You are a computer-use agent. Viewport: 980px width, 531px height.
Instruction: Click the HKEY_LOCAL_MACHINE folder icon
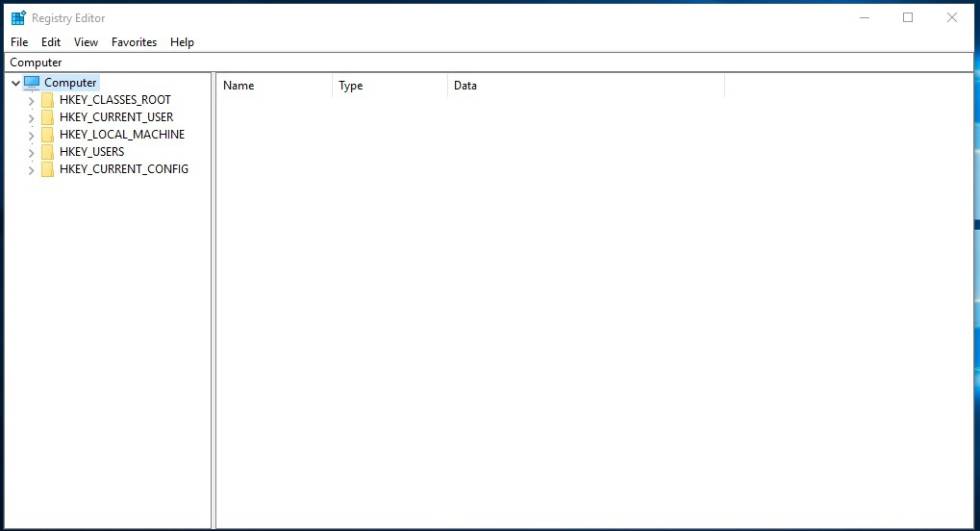click(x=48, y=134)
